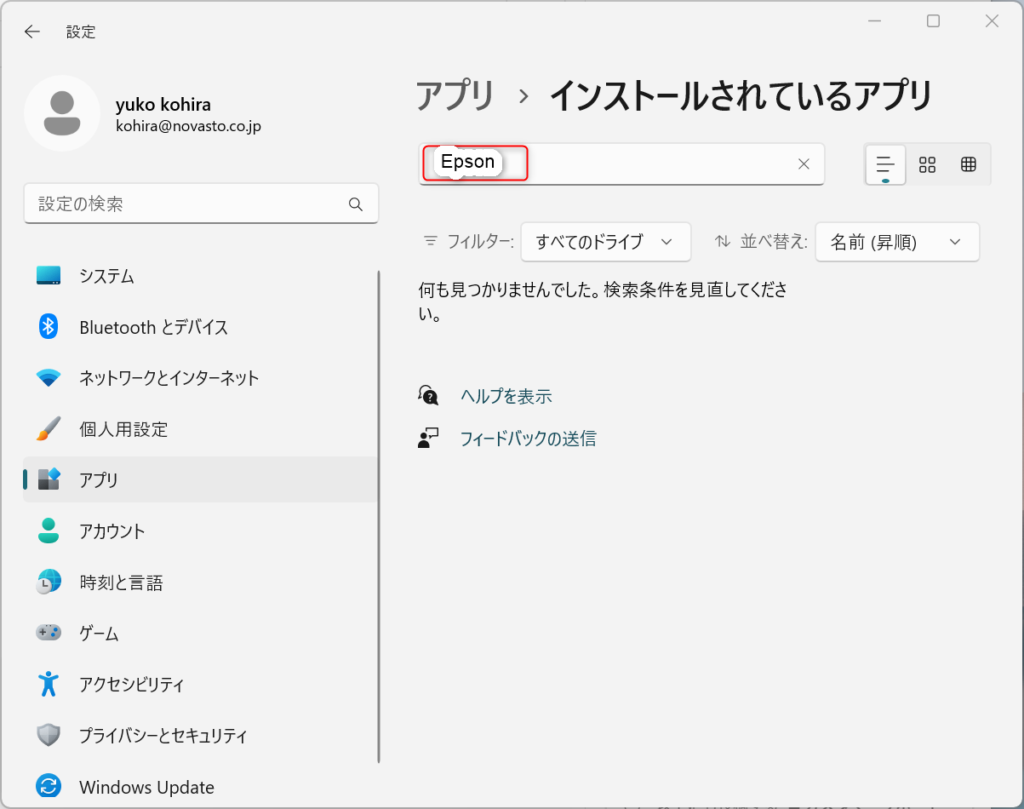Switch to list view layout icon
This screenshot has height=809, width=1024.
[885, 165]
